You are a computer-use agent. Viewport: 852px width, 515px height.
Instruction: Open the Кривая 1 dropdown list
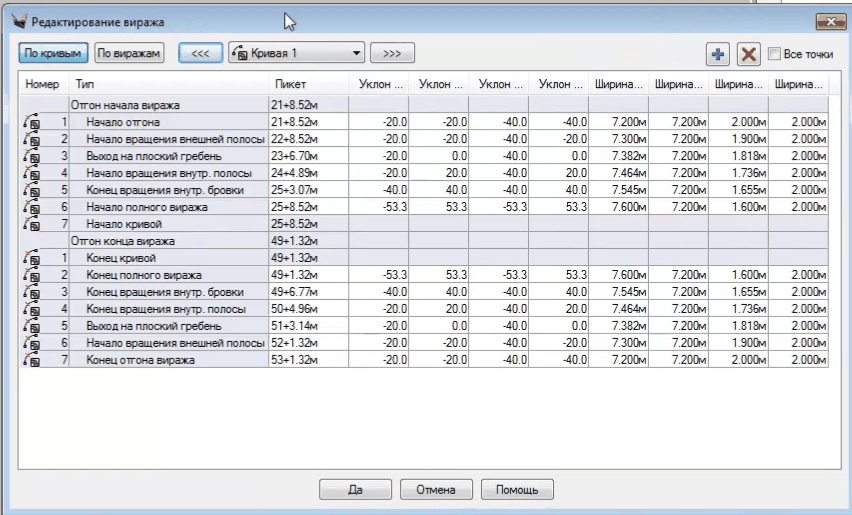(357, 53)
